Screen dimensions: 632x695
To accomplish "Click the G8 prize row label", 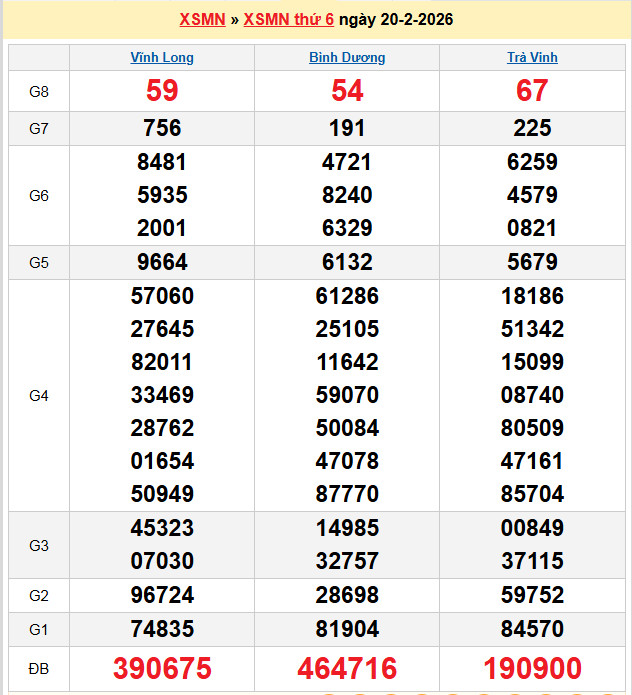I will [39, 92].
